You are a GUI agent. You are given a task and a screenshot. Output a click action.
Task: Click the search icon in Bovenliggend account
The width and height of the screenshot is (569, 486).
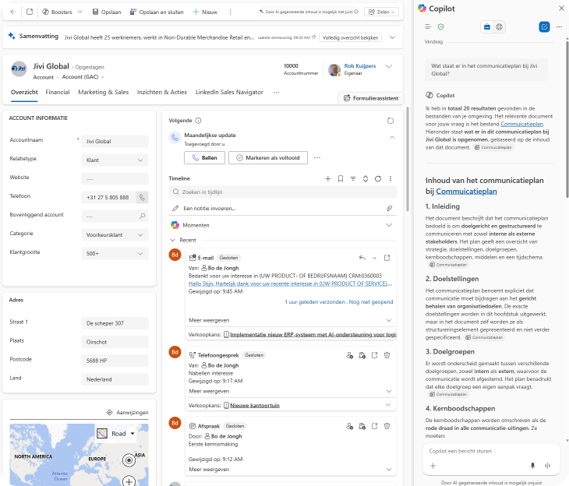click(142, 216)
